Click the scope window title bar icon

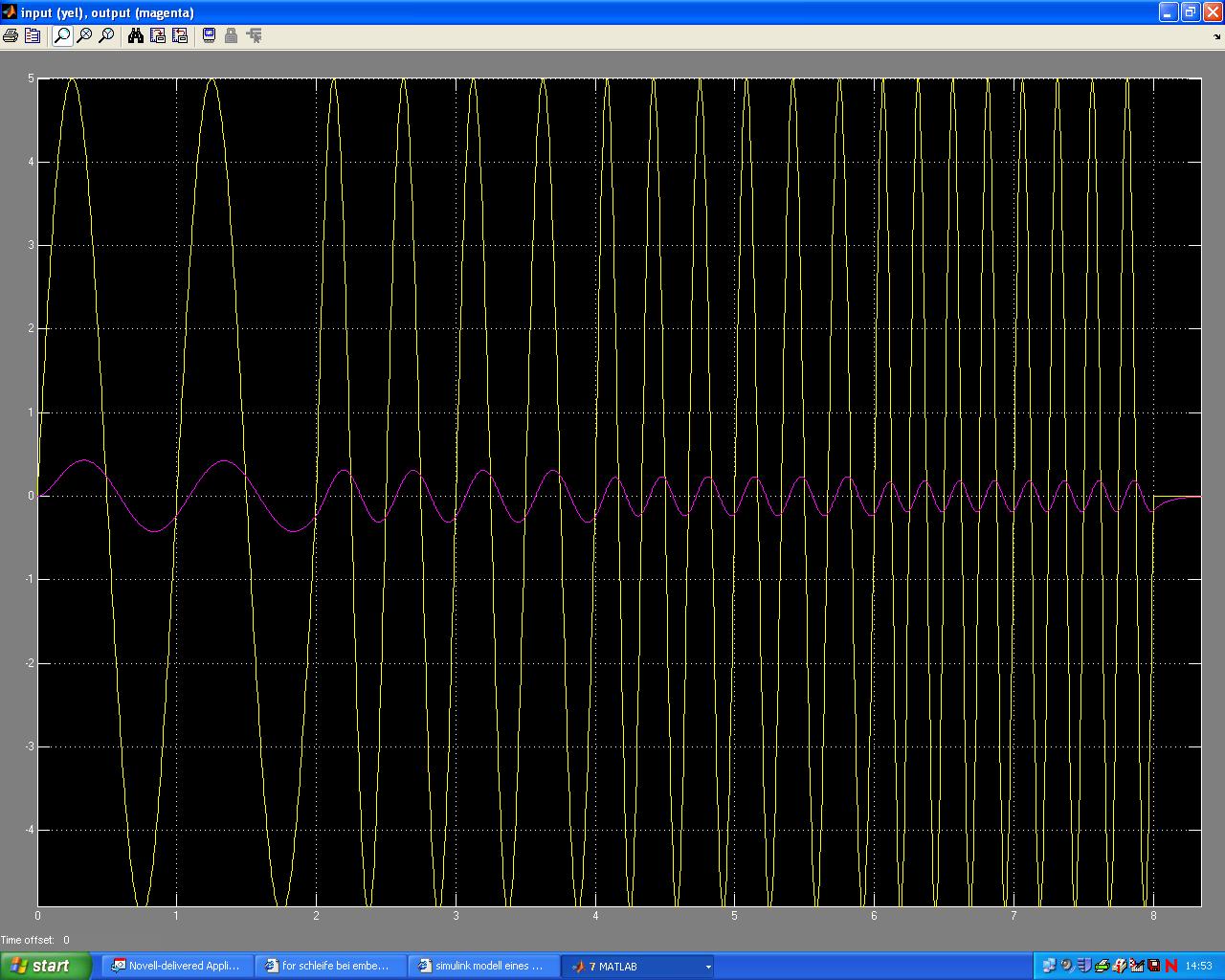[x=10, y=11]
